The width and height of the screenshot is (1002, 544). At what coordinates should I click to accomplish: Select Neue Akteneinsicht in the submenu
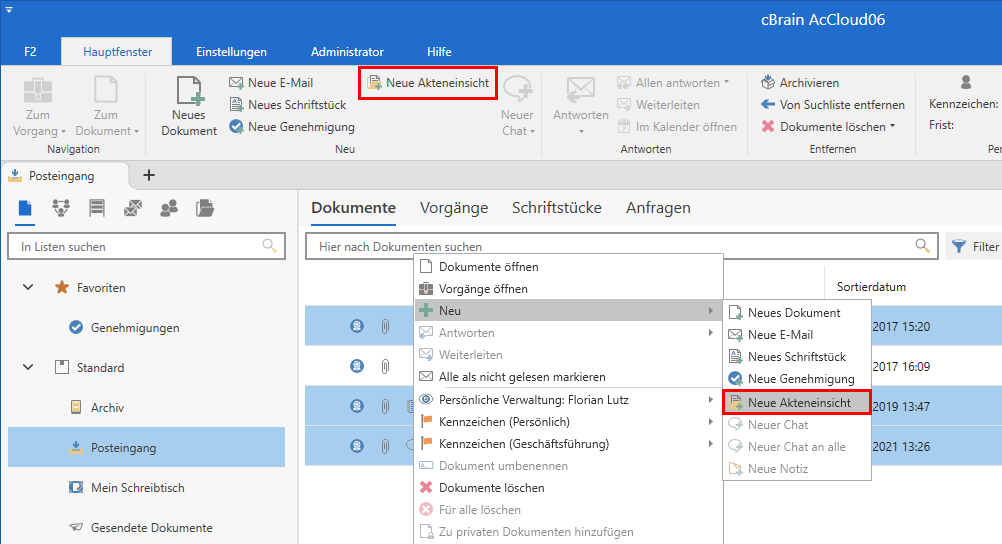click(x=798, y=403)
